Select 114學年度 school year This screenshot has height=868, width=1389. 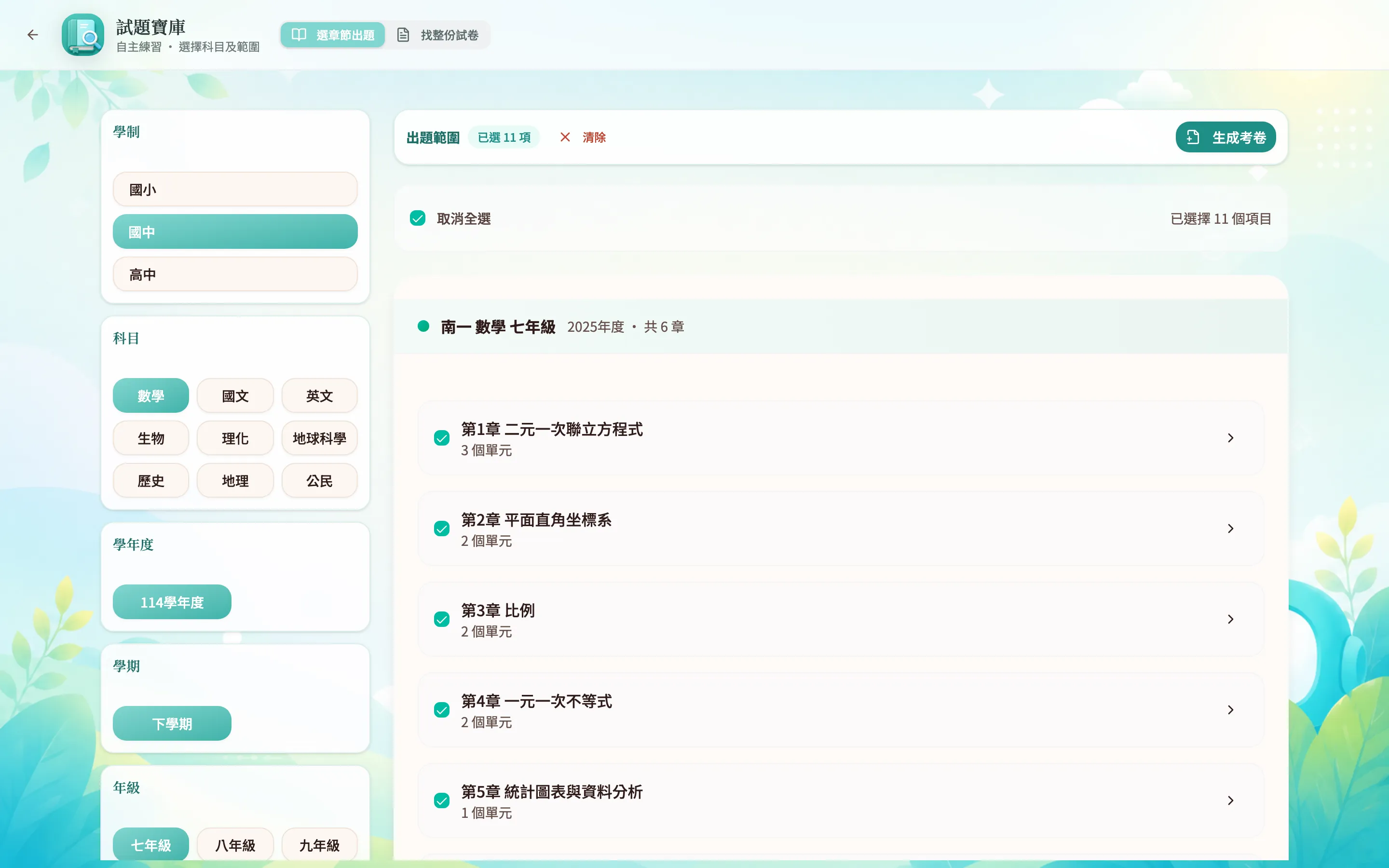[x=172, y=602]
